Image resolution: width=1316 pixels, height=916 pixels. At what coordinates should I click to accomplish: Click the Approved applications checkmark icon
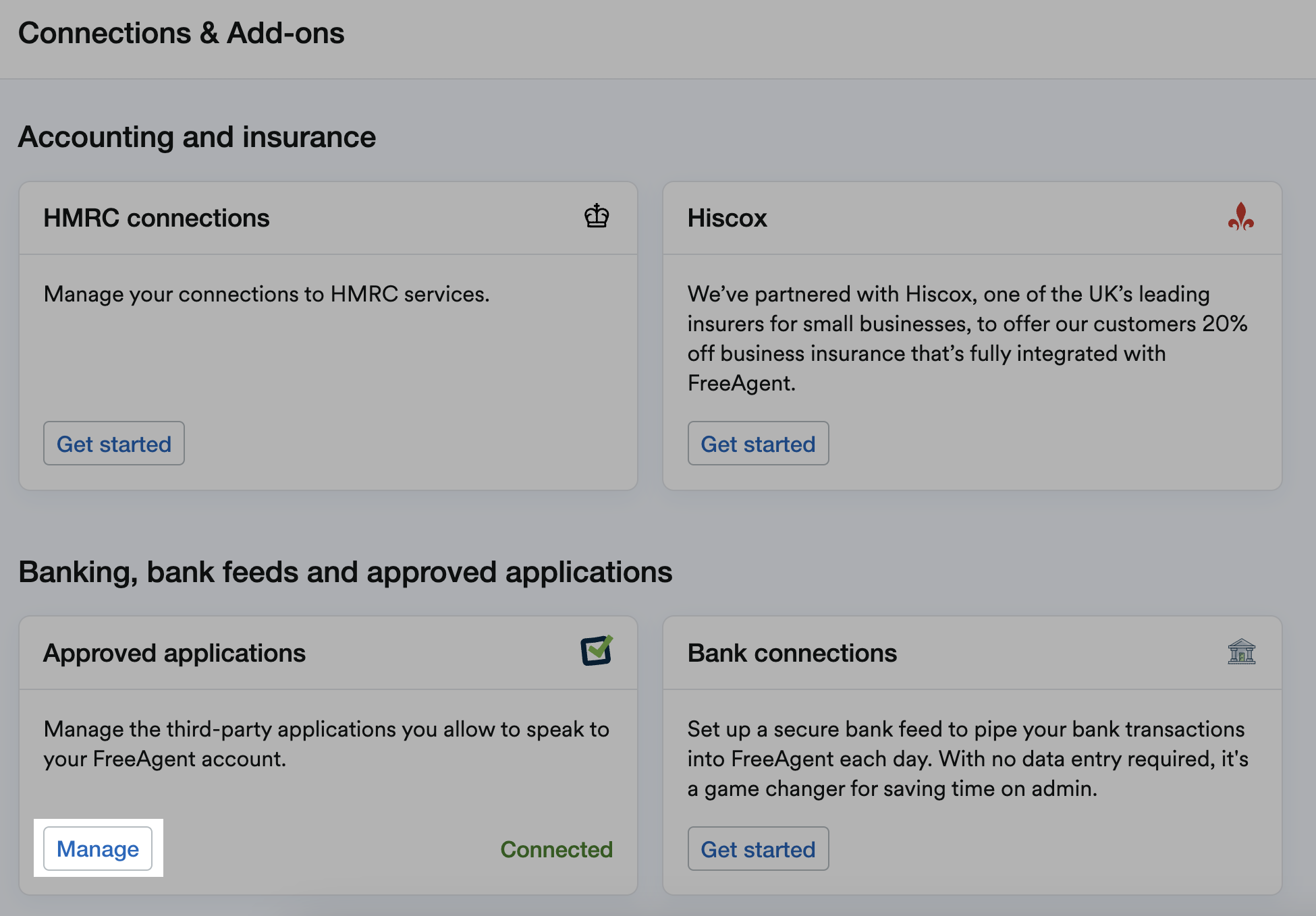coord(596,651)
